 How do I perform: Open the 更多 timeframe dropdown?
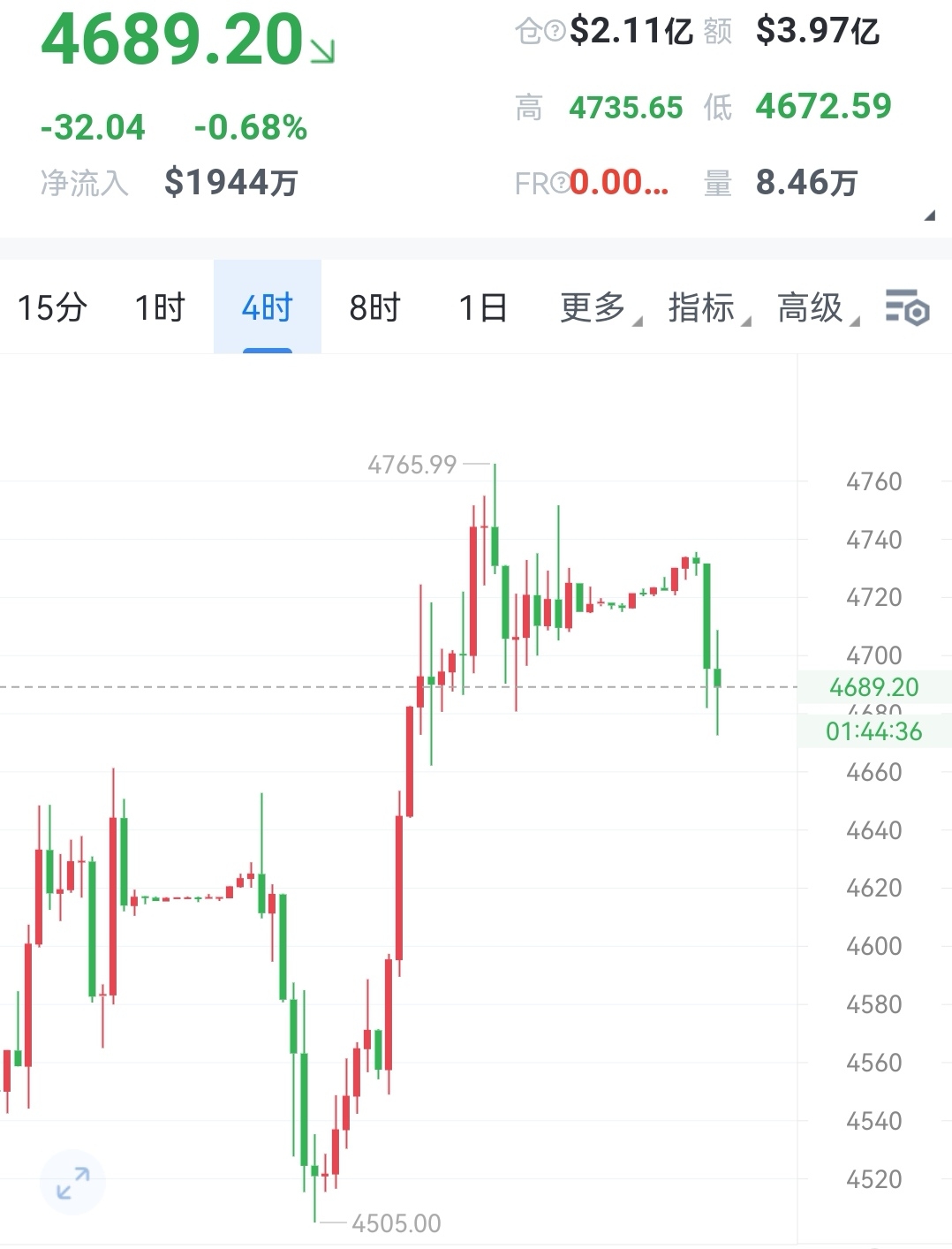(600, 307)
